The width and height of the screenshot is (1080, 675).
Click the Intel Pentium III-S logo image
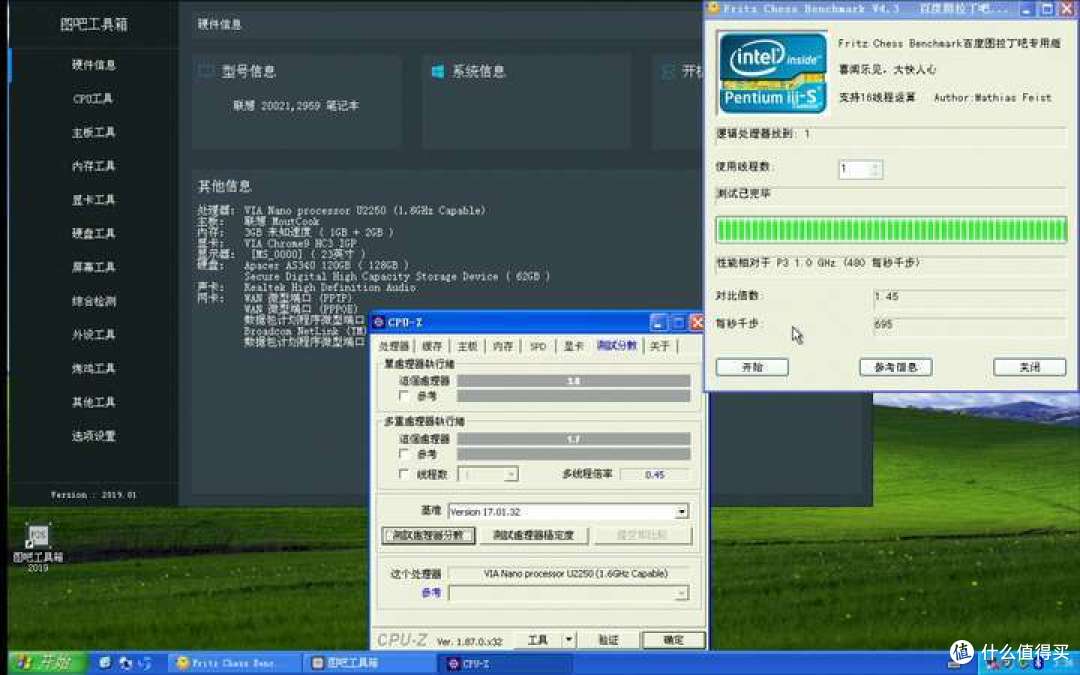(772, 73)
